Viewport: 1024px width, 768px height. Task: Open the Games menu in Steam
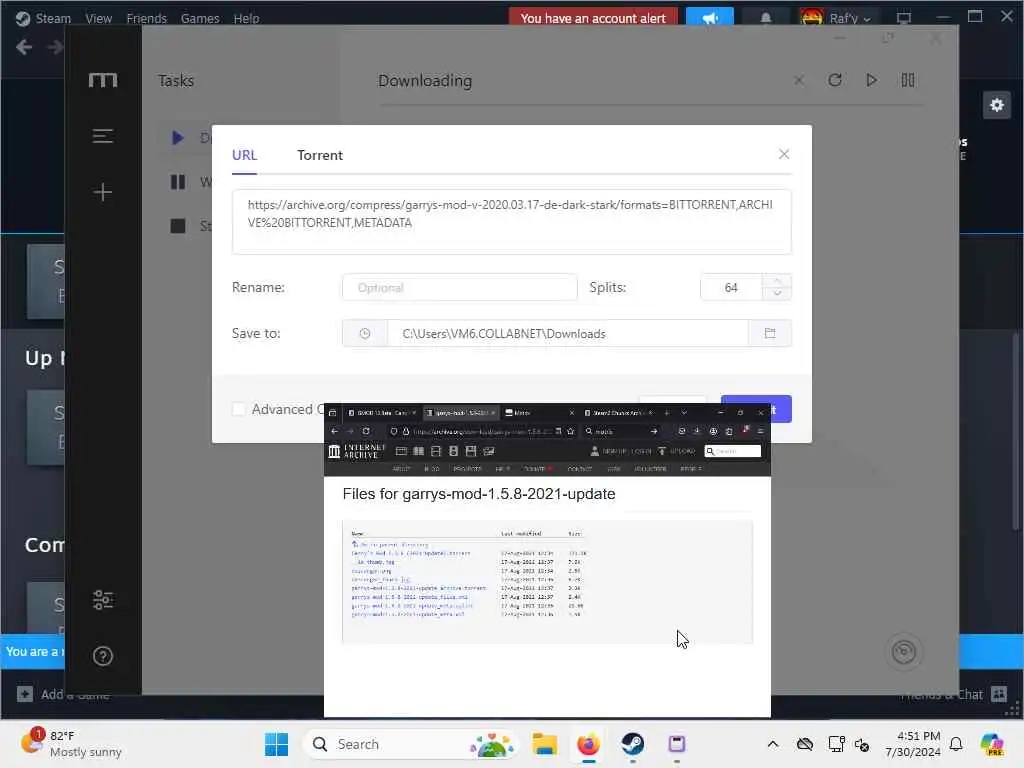[x=200, y=18]
